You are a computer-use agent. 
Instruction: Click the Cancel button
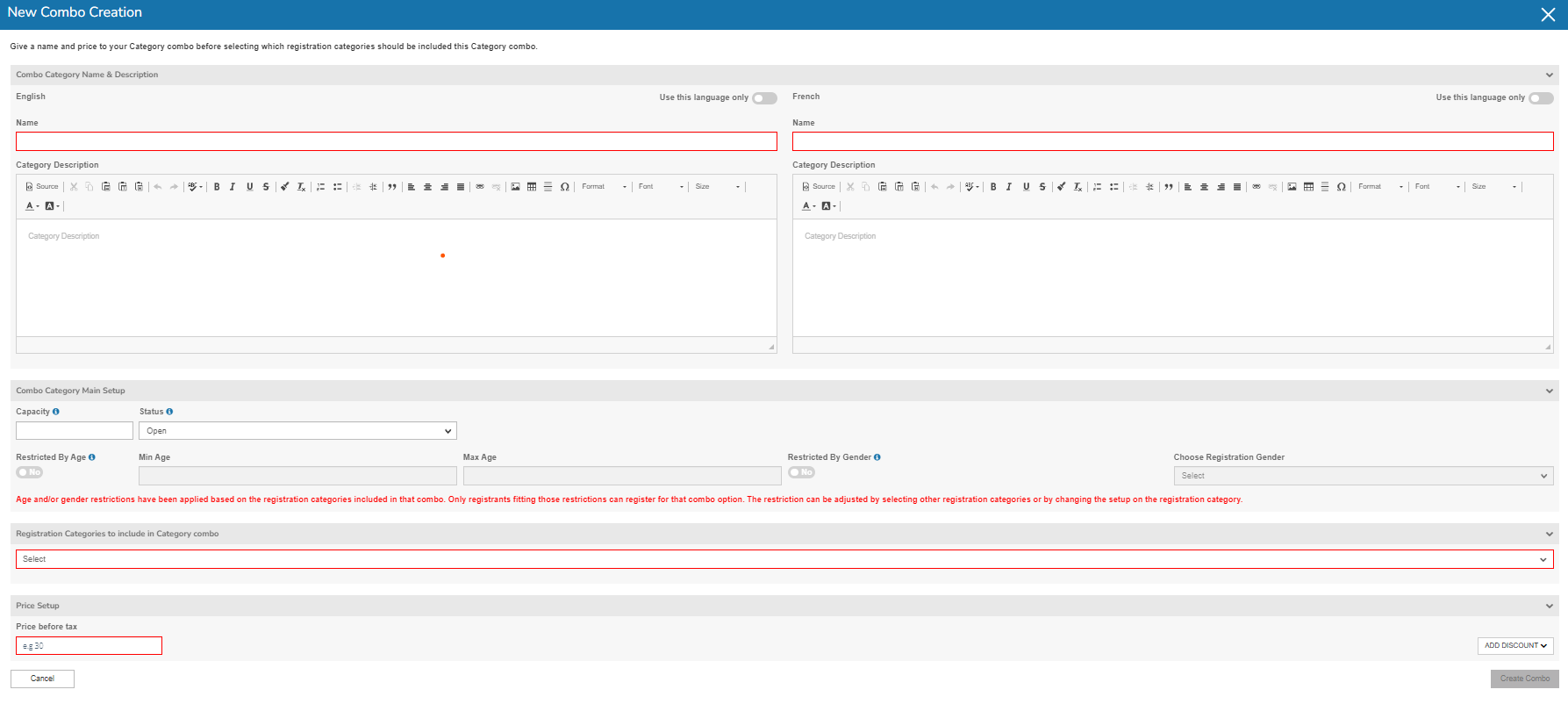42,679
